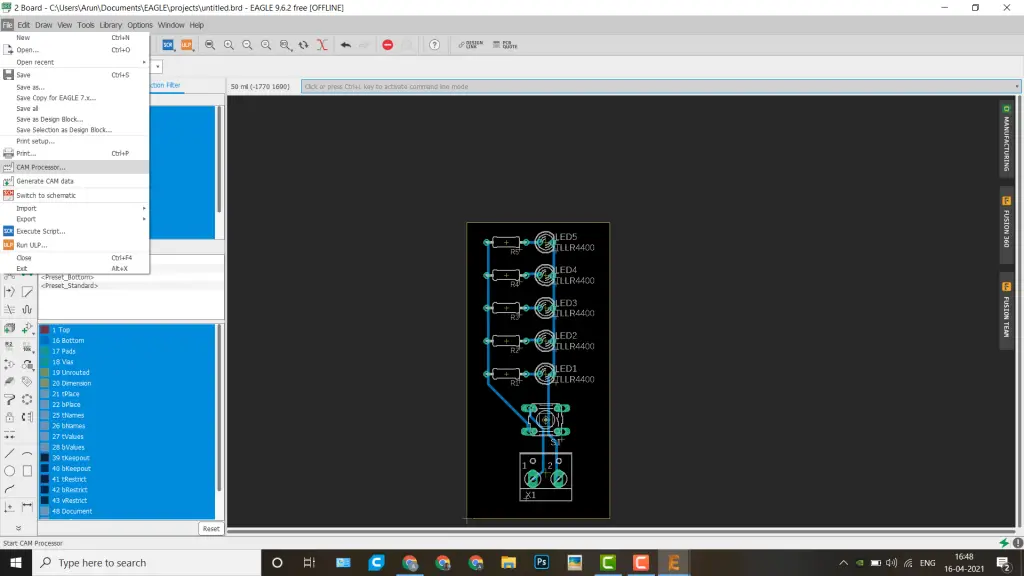Choose Save as Design Block entry
This screenshot has height=576, width=1024.
coord(74,120)
